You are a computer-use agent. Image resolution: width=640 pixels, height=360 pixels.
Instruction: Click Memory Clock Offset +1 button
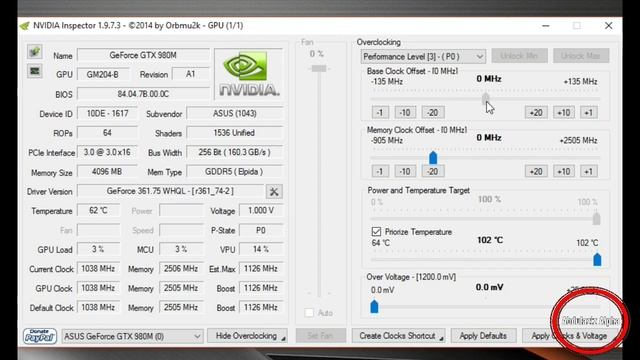589,171
